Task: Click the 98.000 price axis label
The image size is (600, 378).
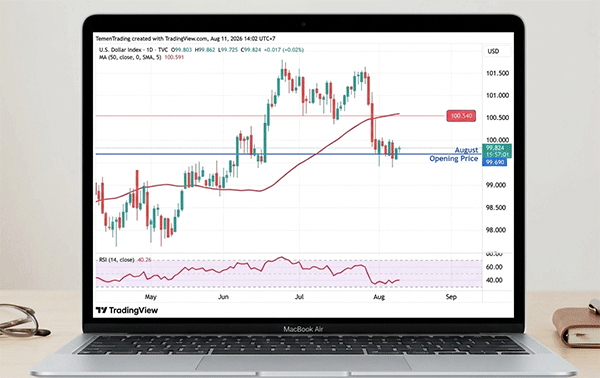Action: 496,230
